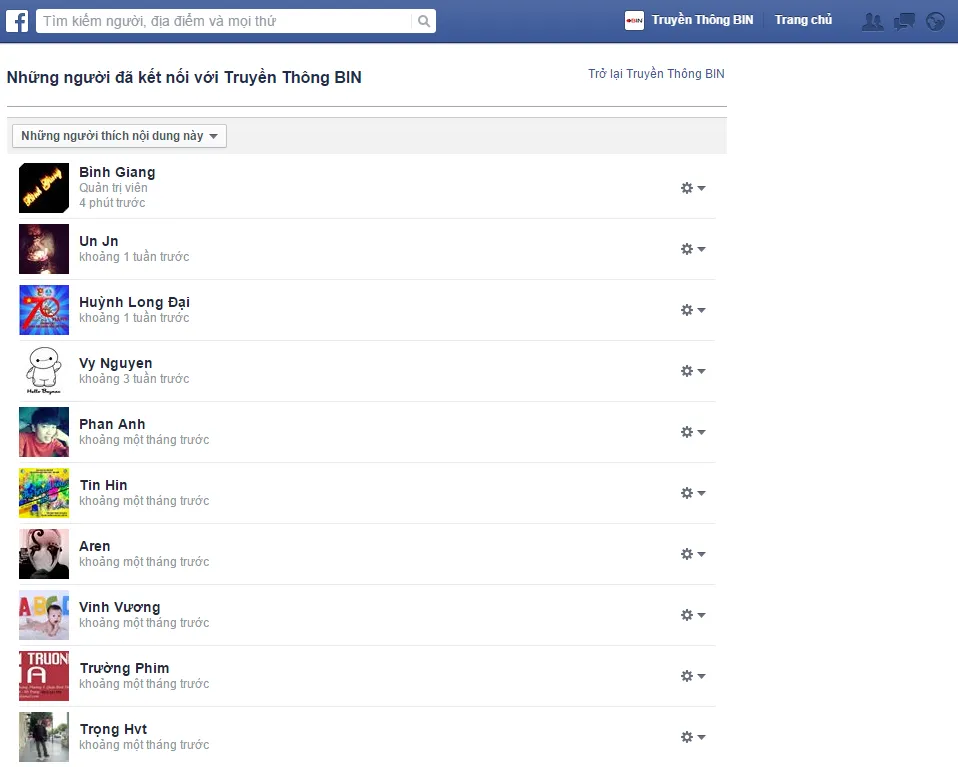Open the gear menu next to Binh Giang
958x767 pixels.
(686, 187)
